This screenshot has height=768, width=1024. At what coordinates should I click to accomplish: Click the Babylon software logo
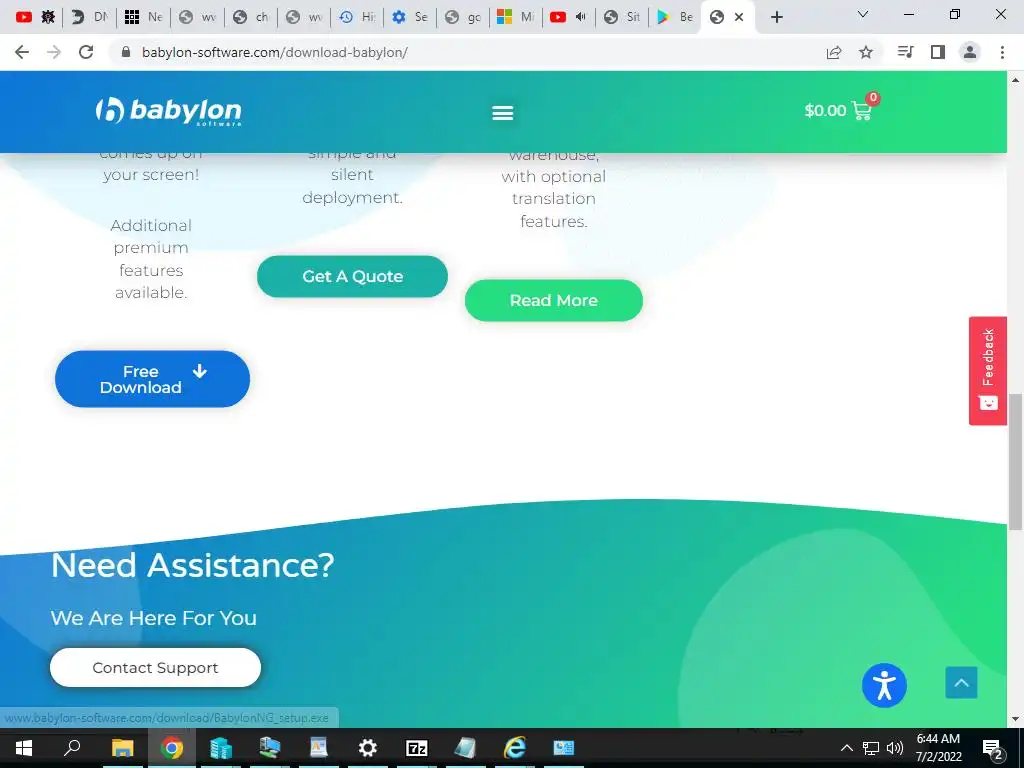(168, 111)
